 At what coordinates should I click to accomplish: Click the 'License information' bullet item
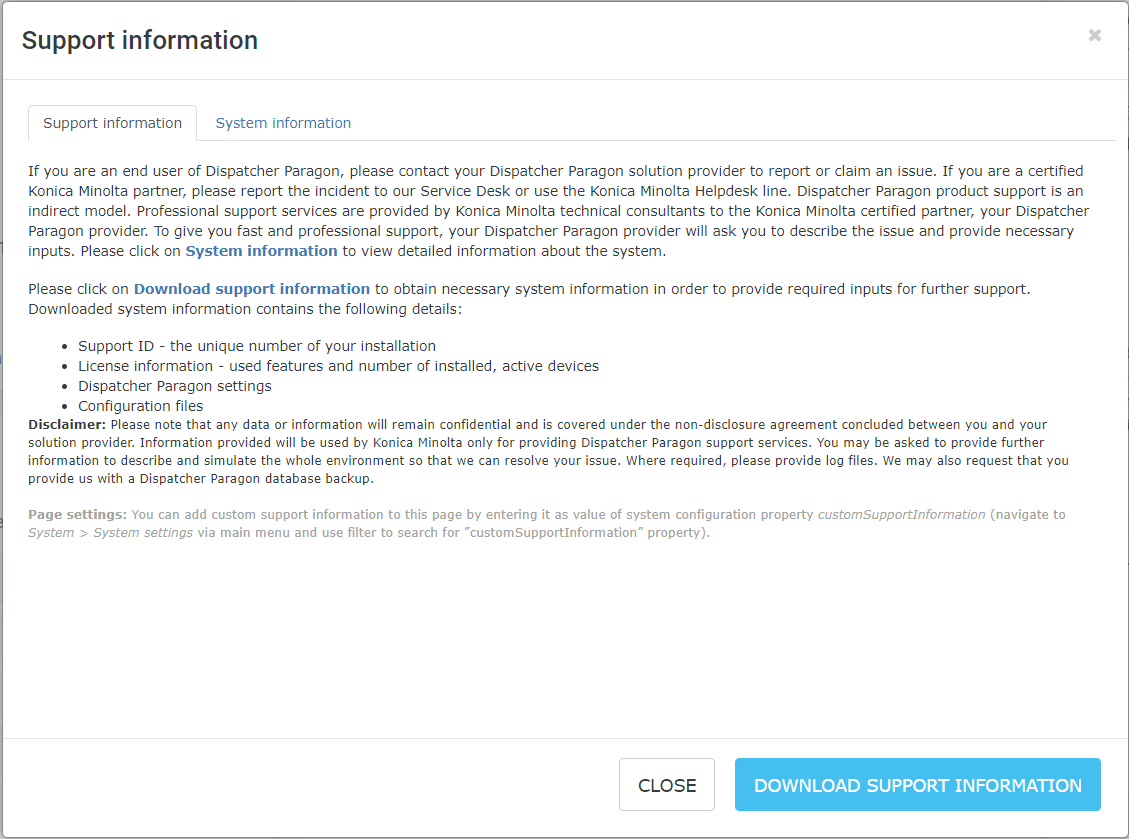tap(338, 367)
